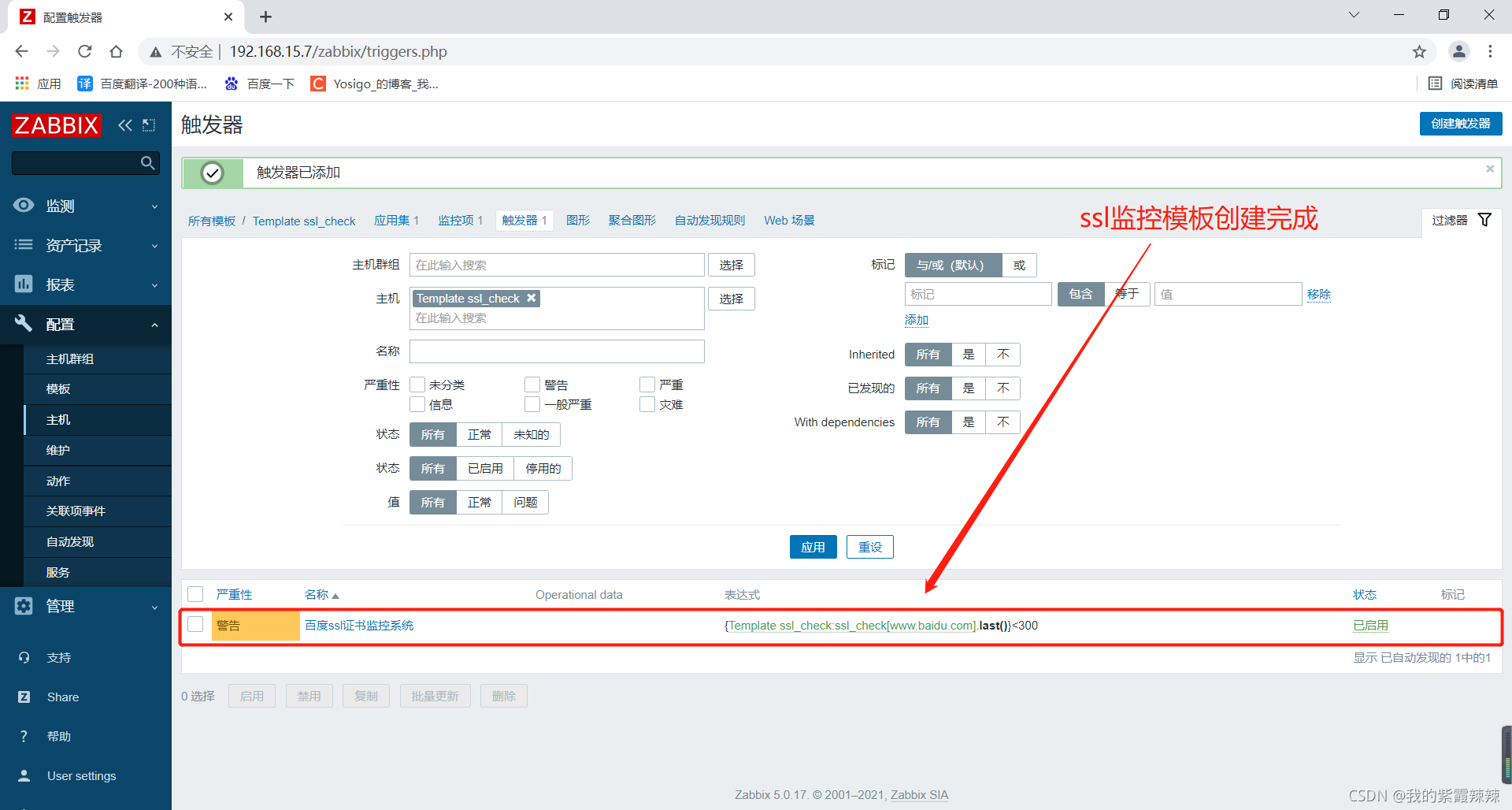
Task: Open the 阅读清单 reading list icon
Action: point(1435,84)
